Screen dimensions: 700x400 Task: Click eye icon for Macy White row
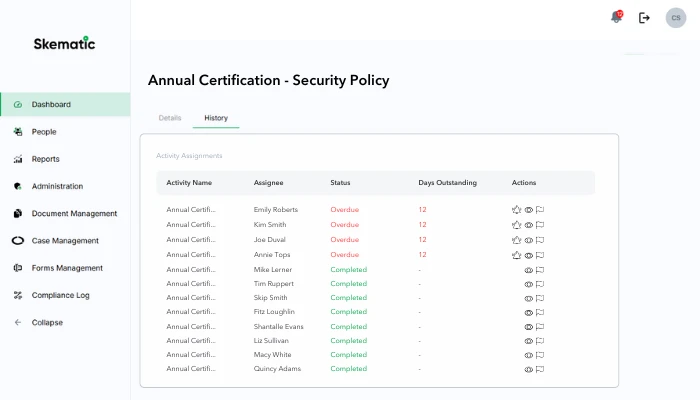tap(528, 355)
